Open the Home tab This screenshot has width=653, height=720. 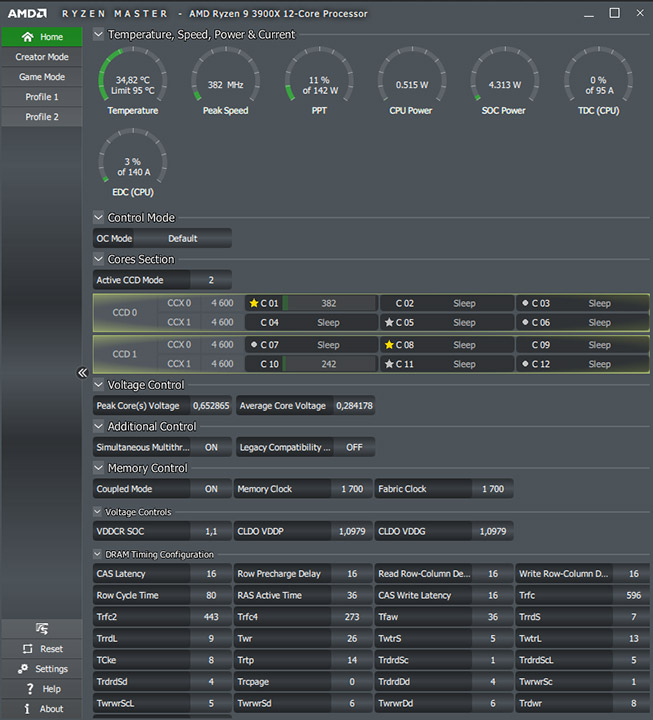pos(42,37)
